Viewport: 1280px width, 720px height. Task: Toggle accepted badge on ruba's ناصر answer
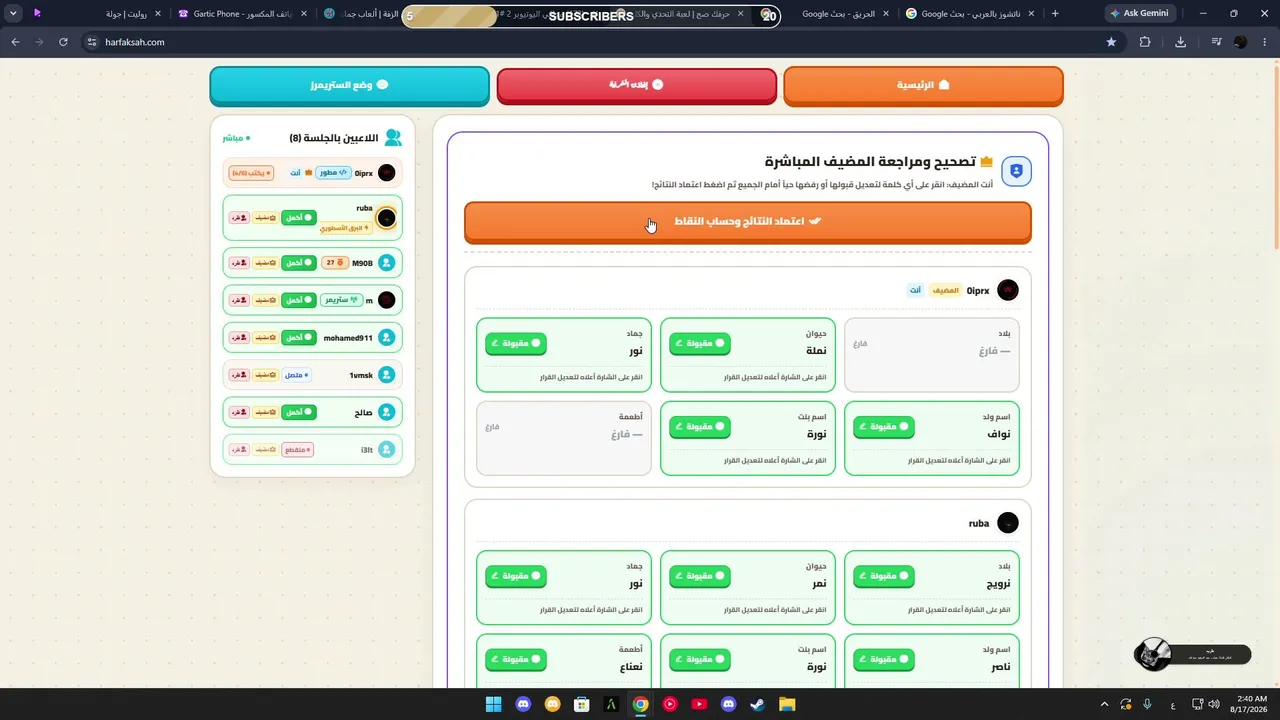click(883, 660)
